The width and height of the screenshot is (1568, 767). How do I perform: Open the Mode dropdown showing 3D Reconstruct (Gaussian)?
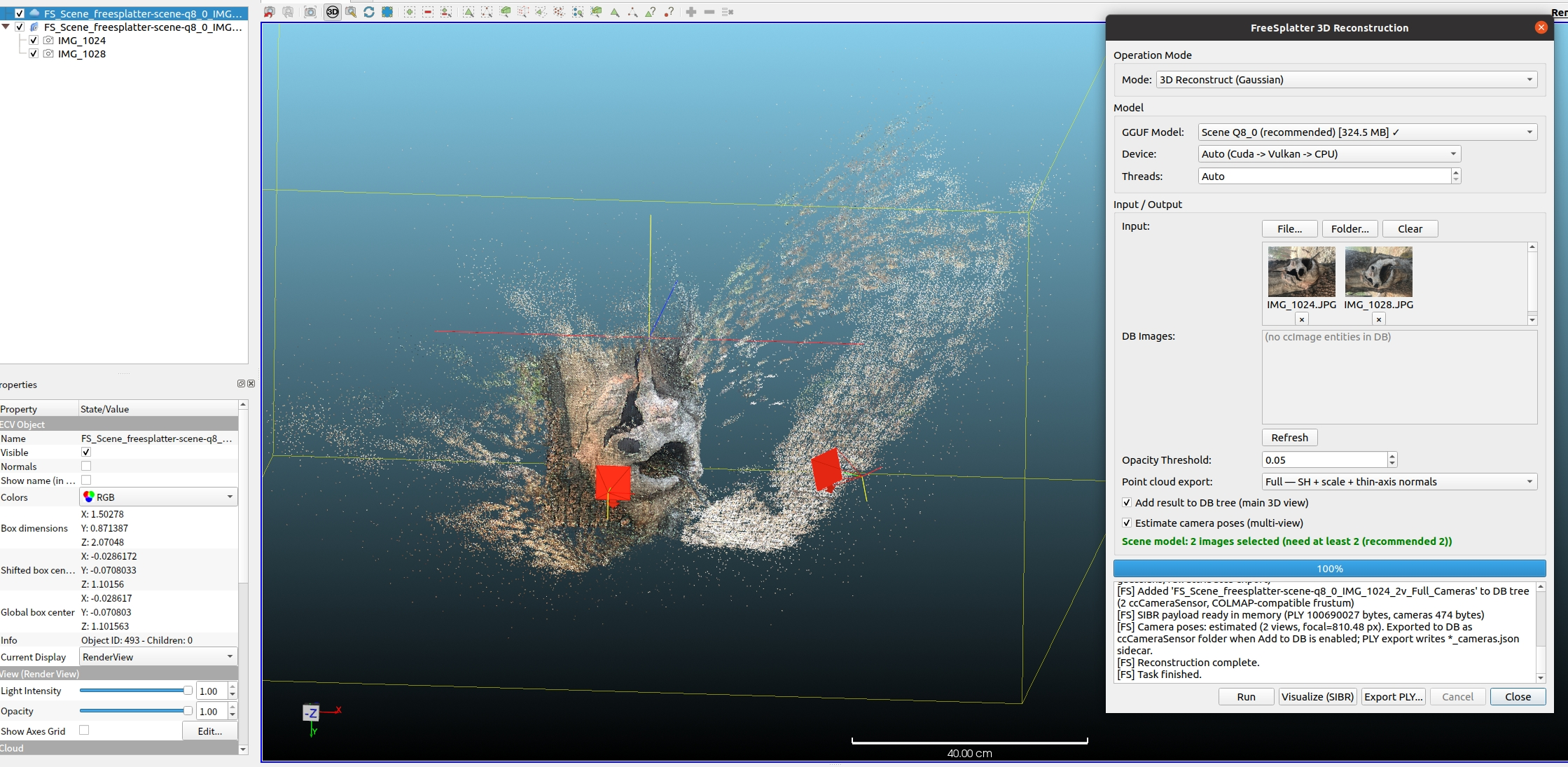pyautogui.click(x=1346, y=80)
